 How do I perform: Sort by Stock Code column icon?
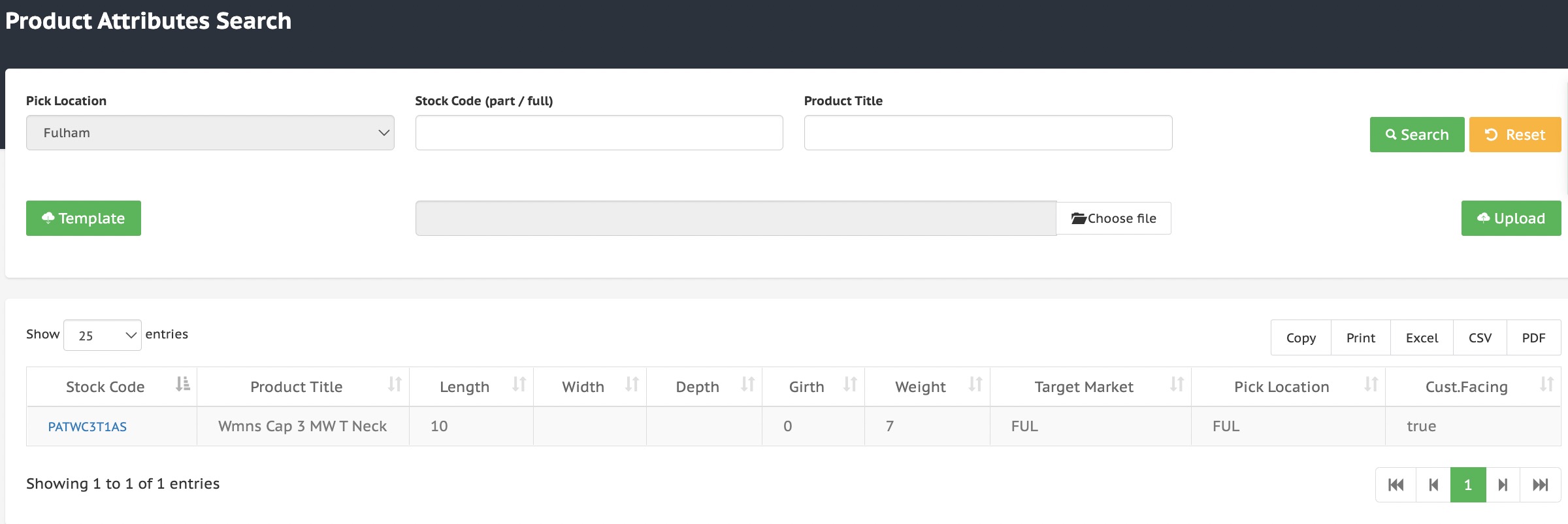point(183,384)
